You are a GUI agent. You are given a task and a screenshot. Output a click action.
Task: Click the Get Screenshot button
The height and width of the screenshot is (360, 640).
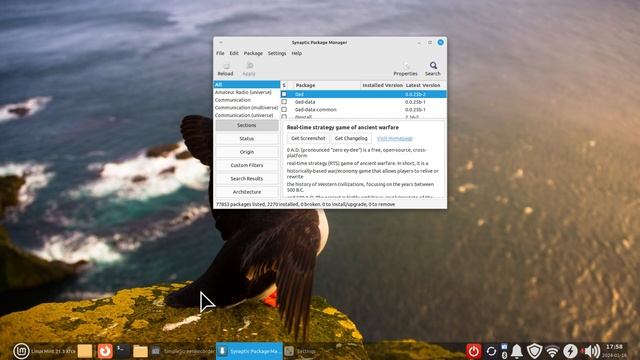pyautogui.click(x=308, y=138)
